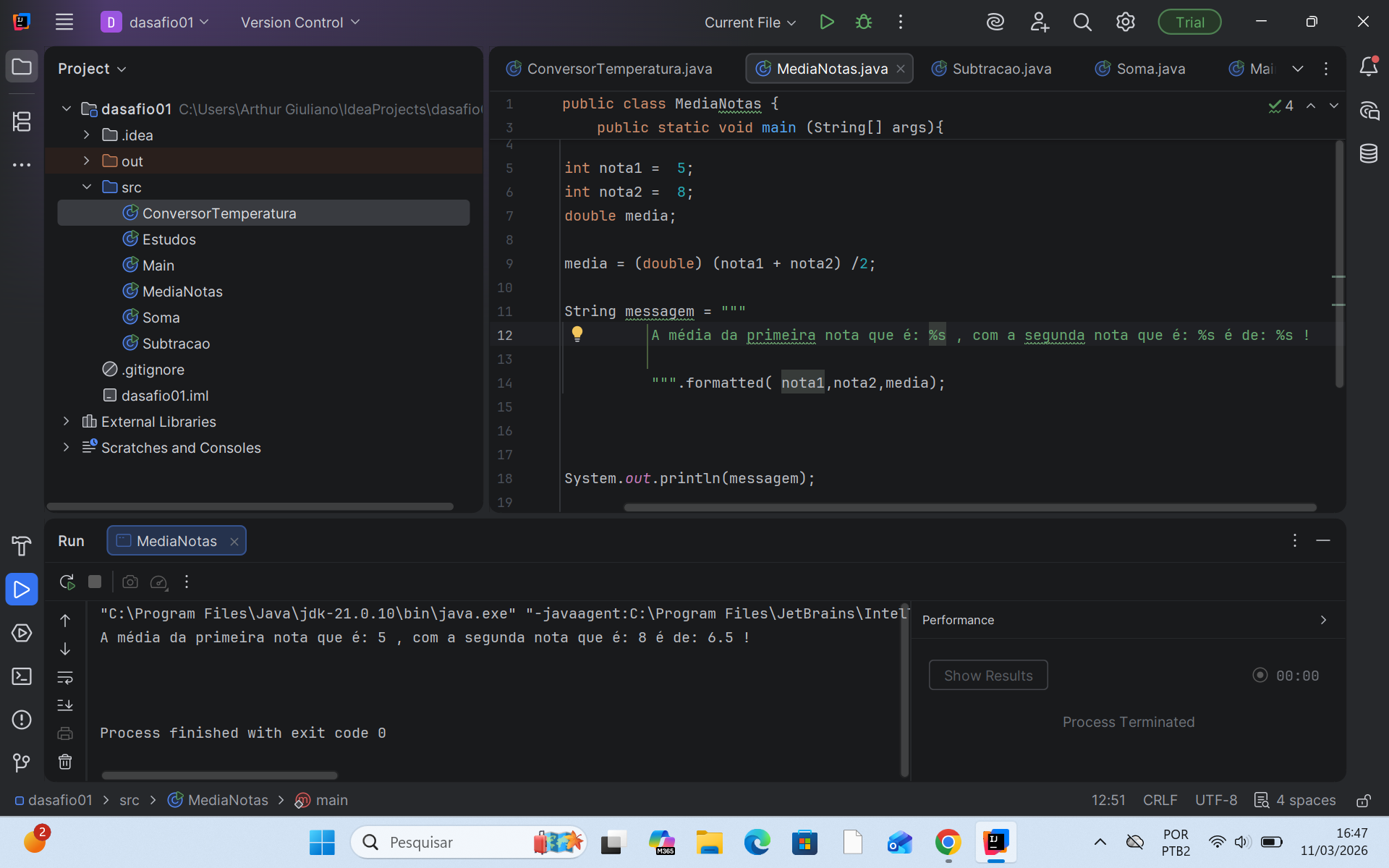The image size is (1389, 868).
Task: Open the Database tool window icon
Action: tap(1368, 153)
